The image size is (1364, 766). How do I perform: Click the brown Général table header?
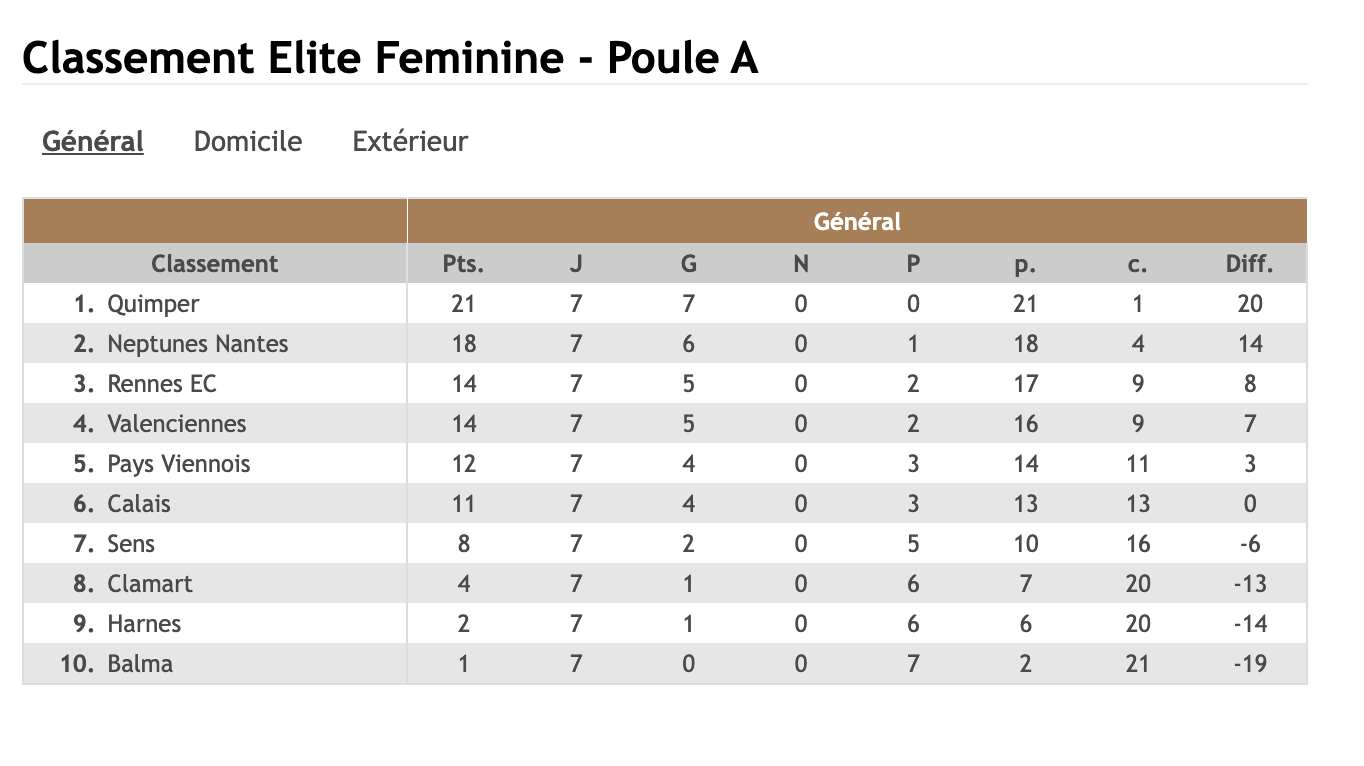coord(856,221)
